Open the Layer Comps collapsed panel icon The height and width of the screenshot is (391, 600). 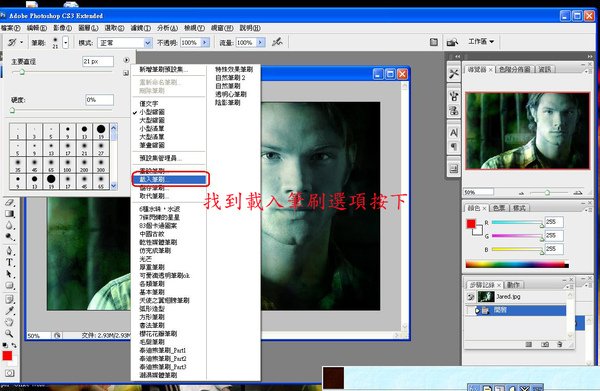454,168
